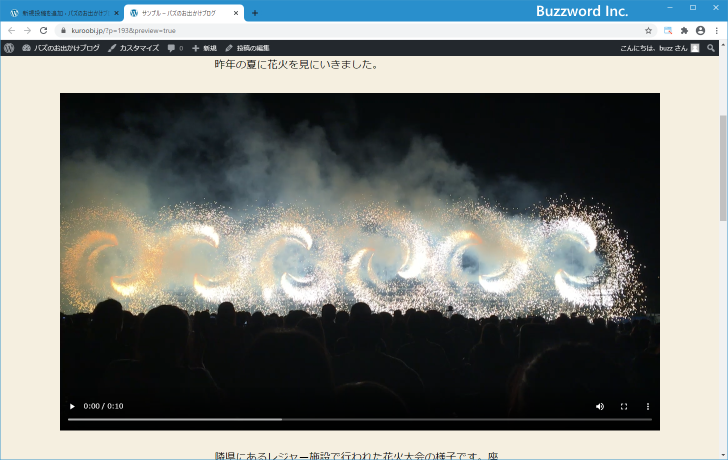Expand the 新規 new content menu

[204, 48]
